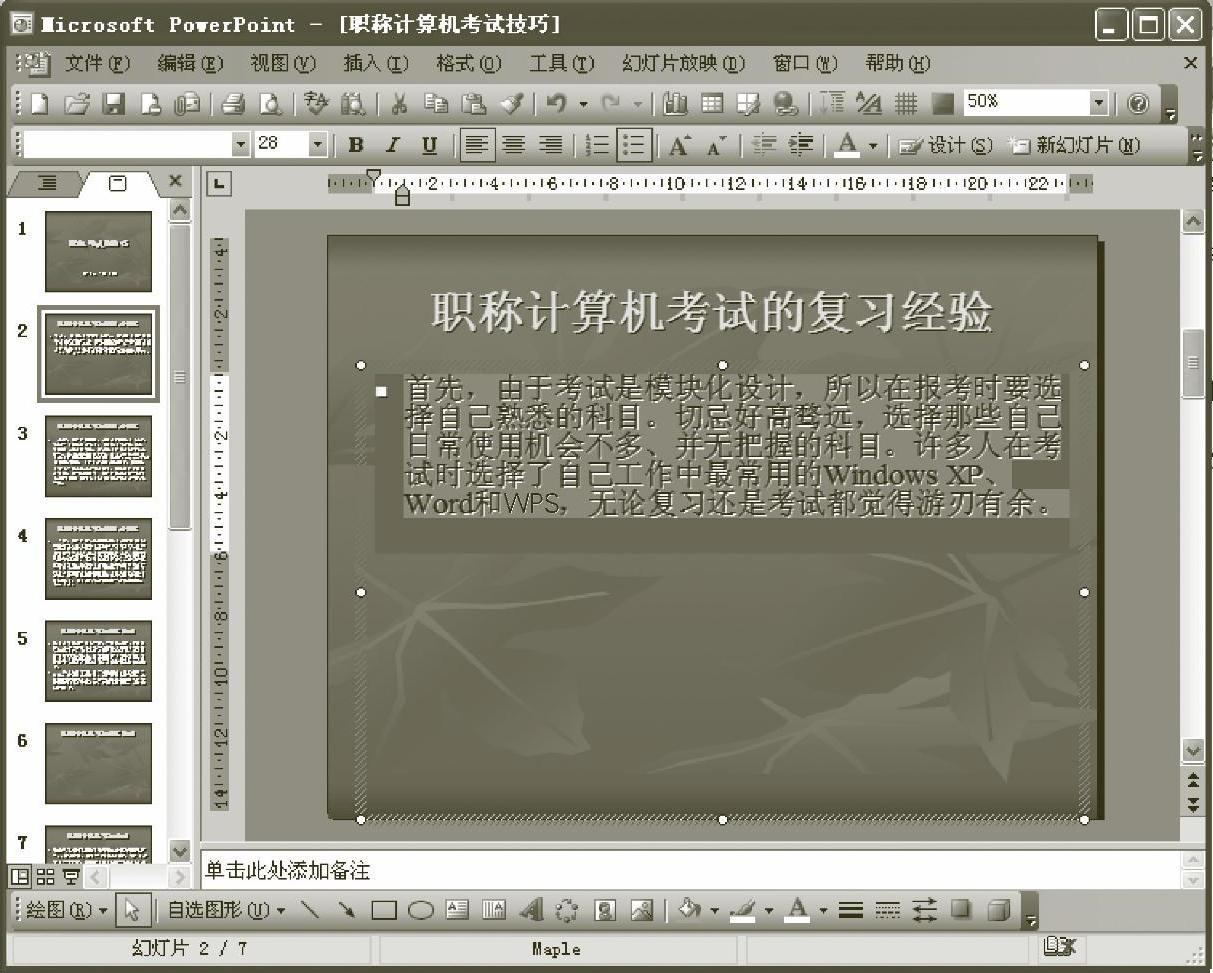
Task: Toggle bulleted list formatting
Action: pos(634,146)
